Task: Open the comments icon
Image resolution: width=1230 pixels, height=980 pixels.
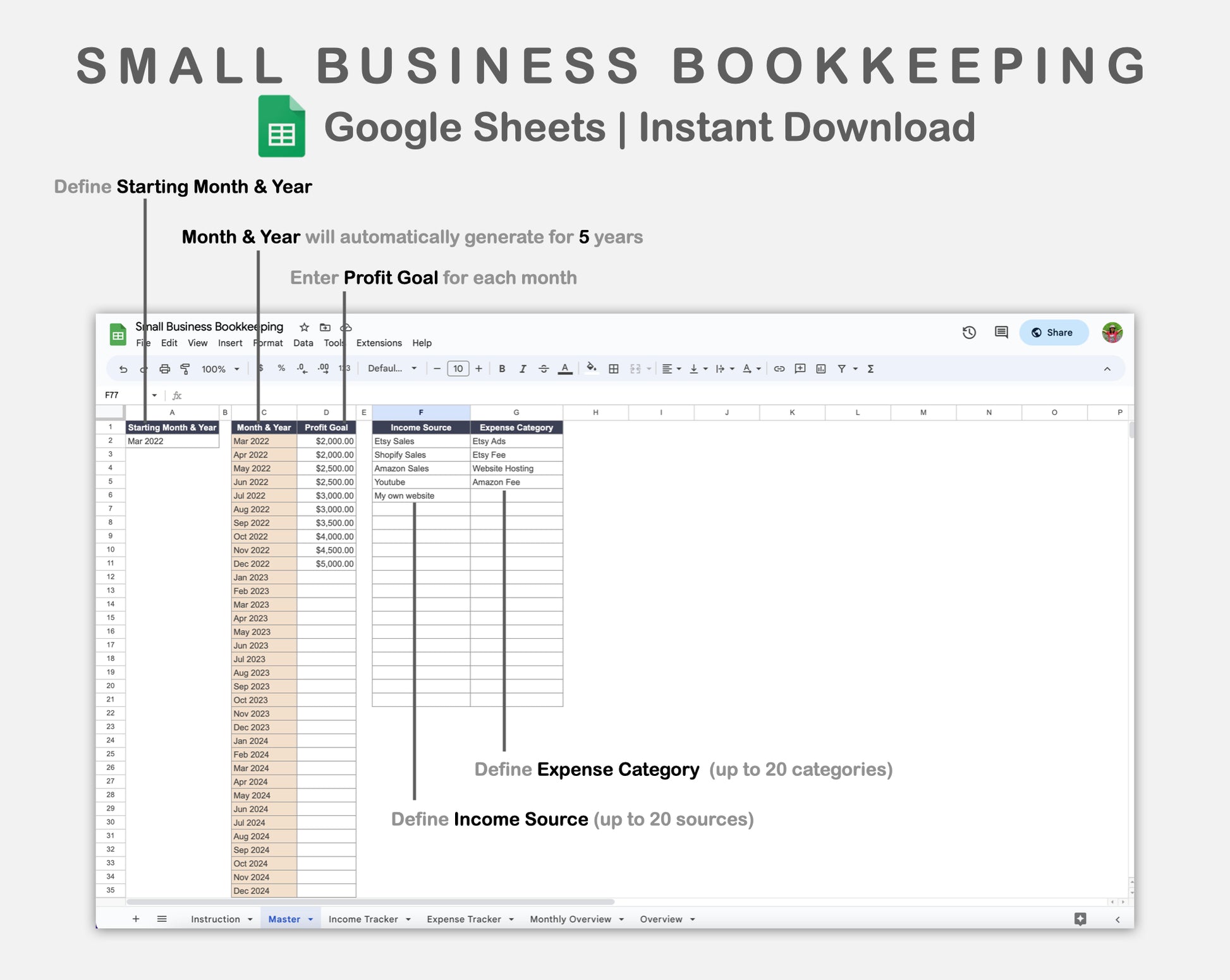Action: pyautogui.click(x=1001, y=332)
